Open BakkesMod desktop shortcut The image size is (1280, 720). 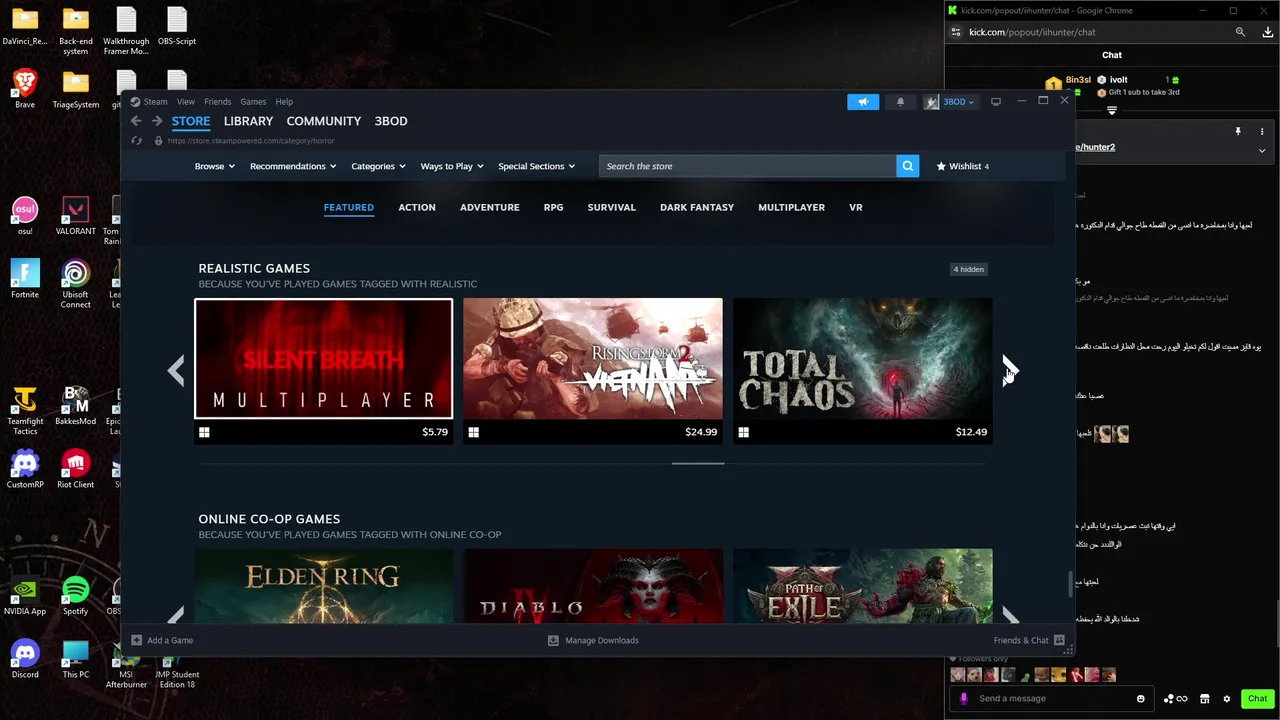point(76,405)
